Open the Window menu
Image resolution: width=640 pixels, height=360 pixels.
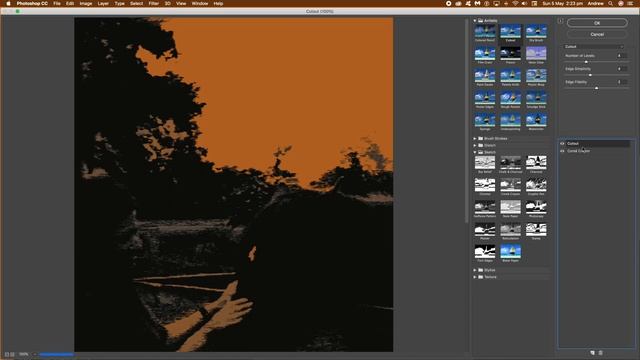(x=200, y=3)
